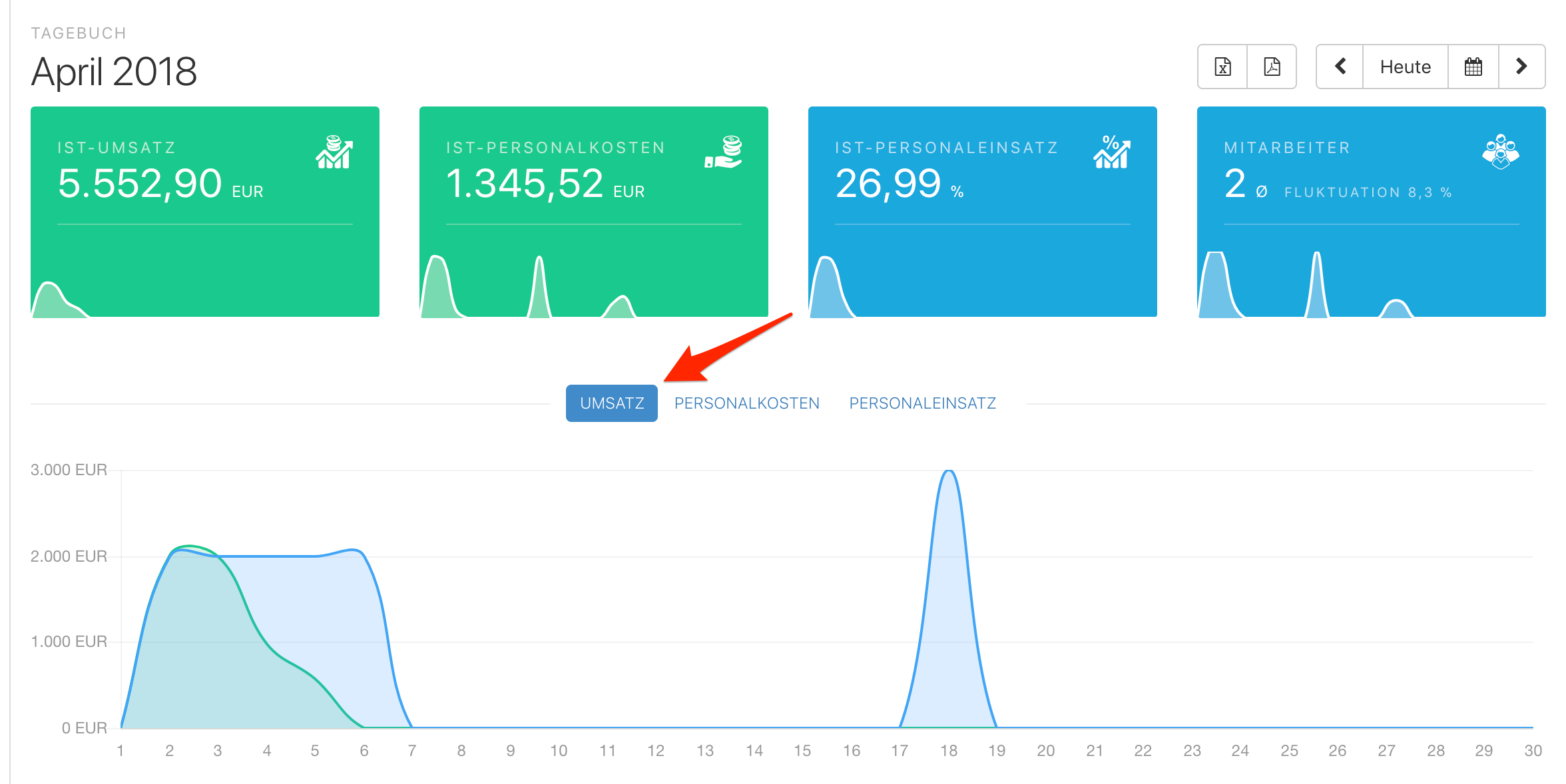Go to previous month
This screenshot has height=784, width=1566.
coord(1340,67)
